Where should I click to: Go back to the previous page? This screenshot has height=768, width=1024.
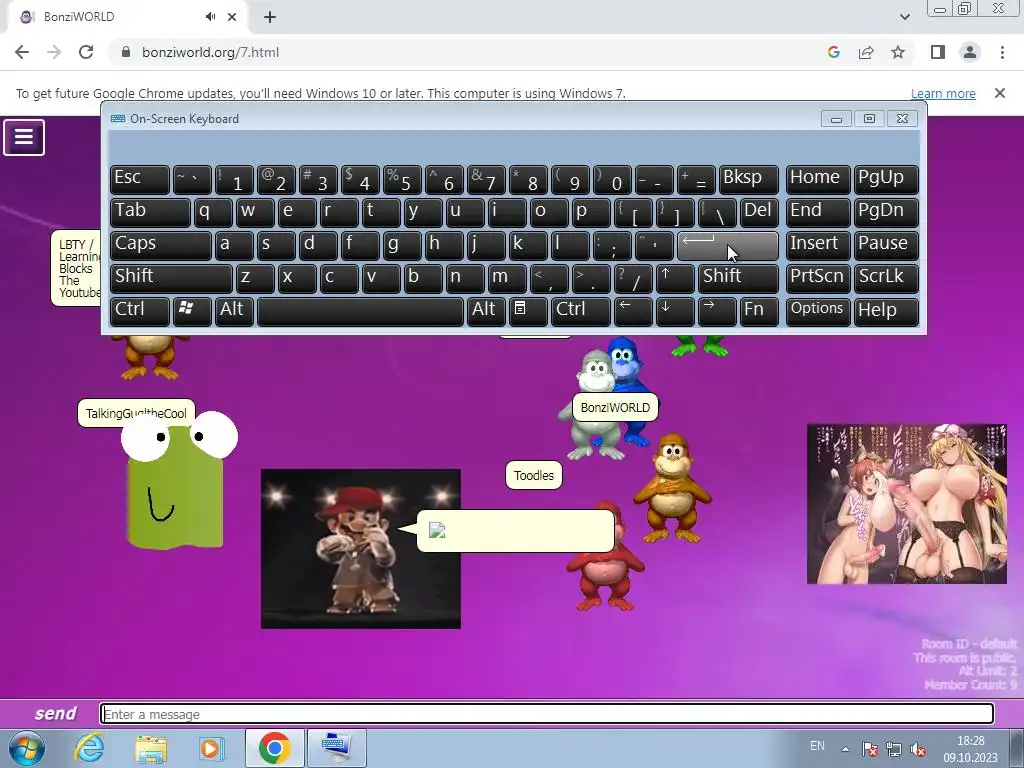[22, 52]
